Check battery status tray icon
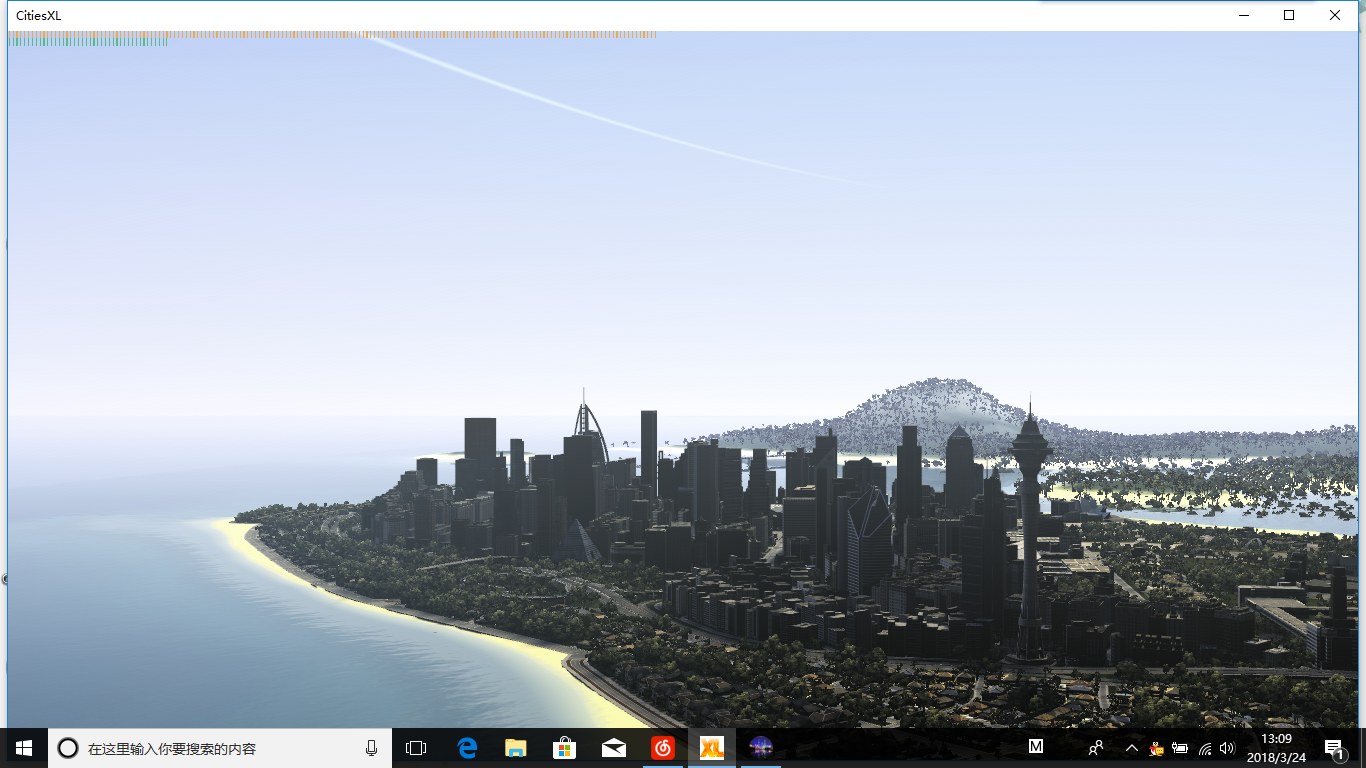 pos(1180,748)
